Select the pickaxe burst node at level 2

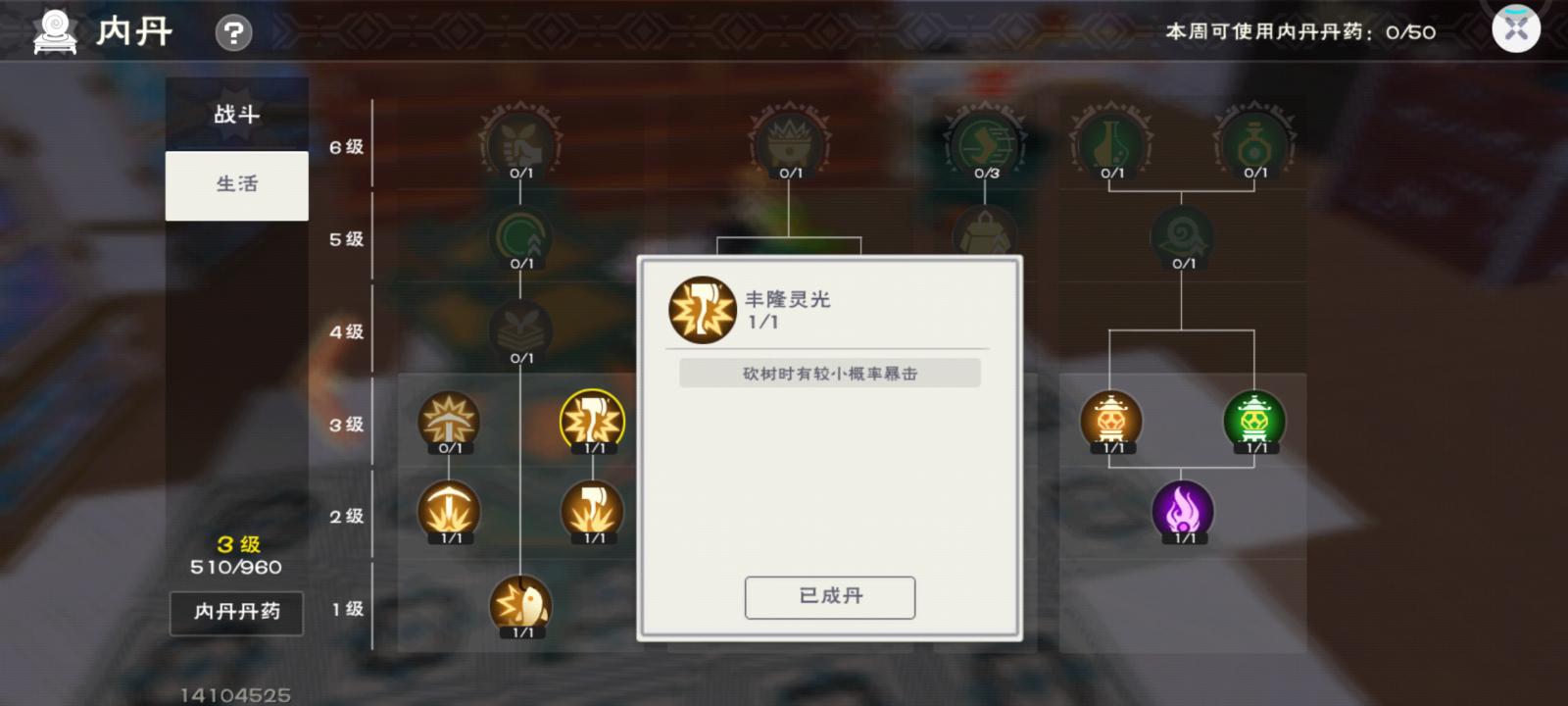click(449, 511)
